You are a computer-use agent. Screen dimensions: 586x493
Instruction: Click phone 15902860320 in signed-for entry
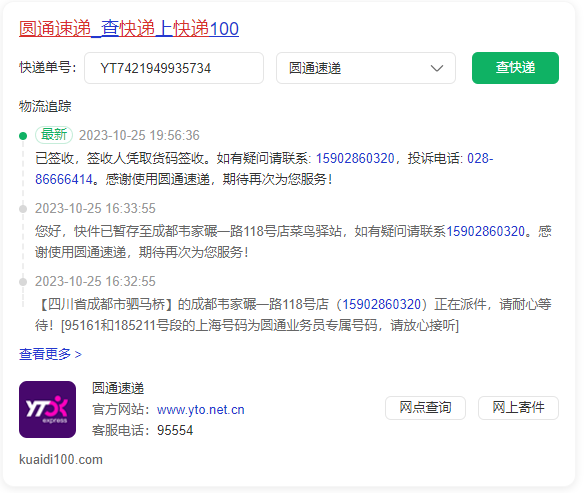(x=355, y=158)
